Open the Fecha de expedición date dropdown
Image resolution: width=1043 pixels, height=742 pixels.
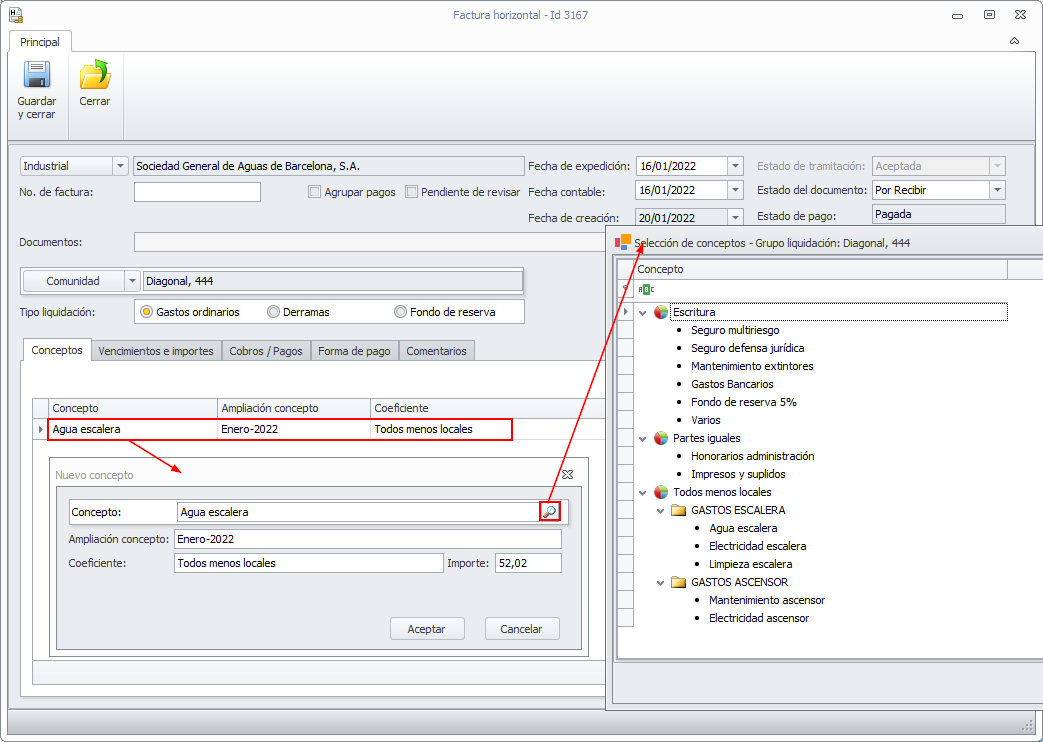[735, 166]
